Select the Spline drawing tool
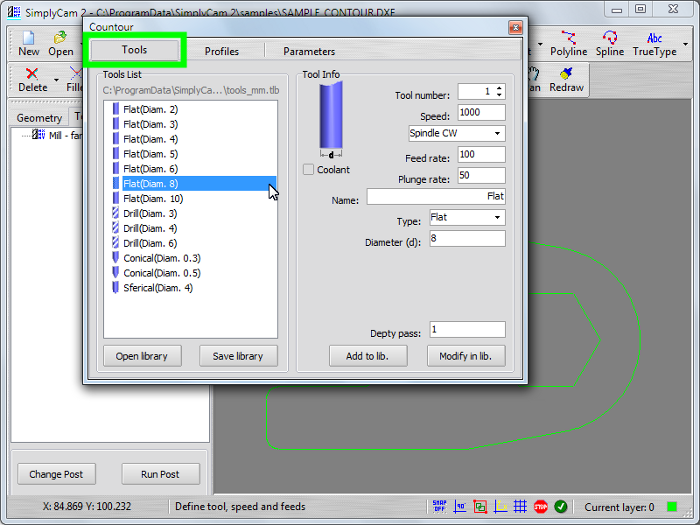700x525 pixels. pos(609,44)
